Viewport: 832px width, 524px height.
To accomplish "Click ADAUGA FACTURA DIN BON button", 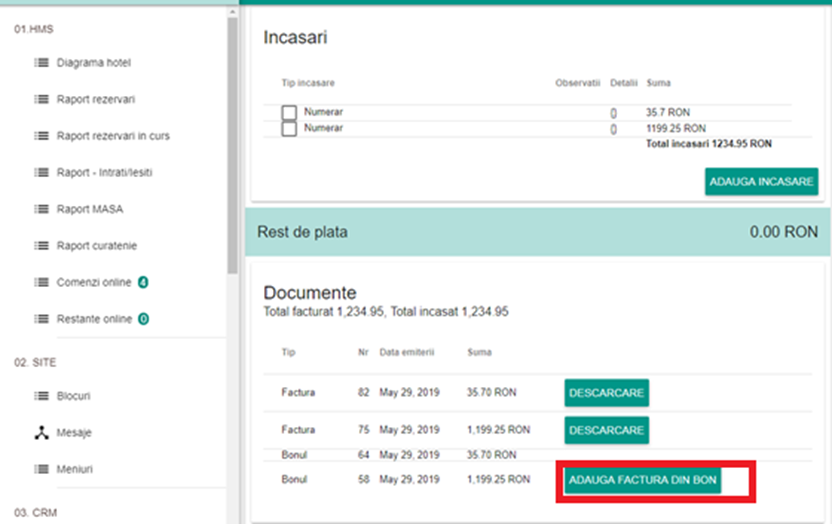I will point(643,480).
